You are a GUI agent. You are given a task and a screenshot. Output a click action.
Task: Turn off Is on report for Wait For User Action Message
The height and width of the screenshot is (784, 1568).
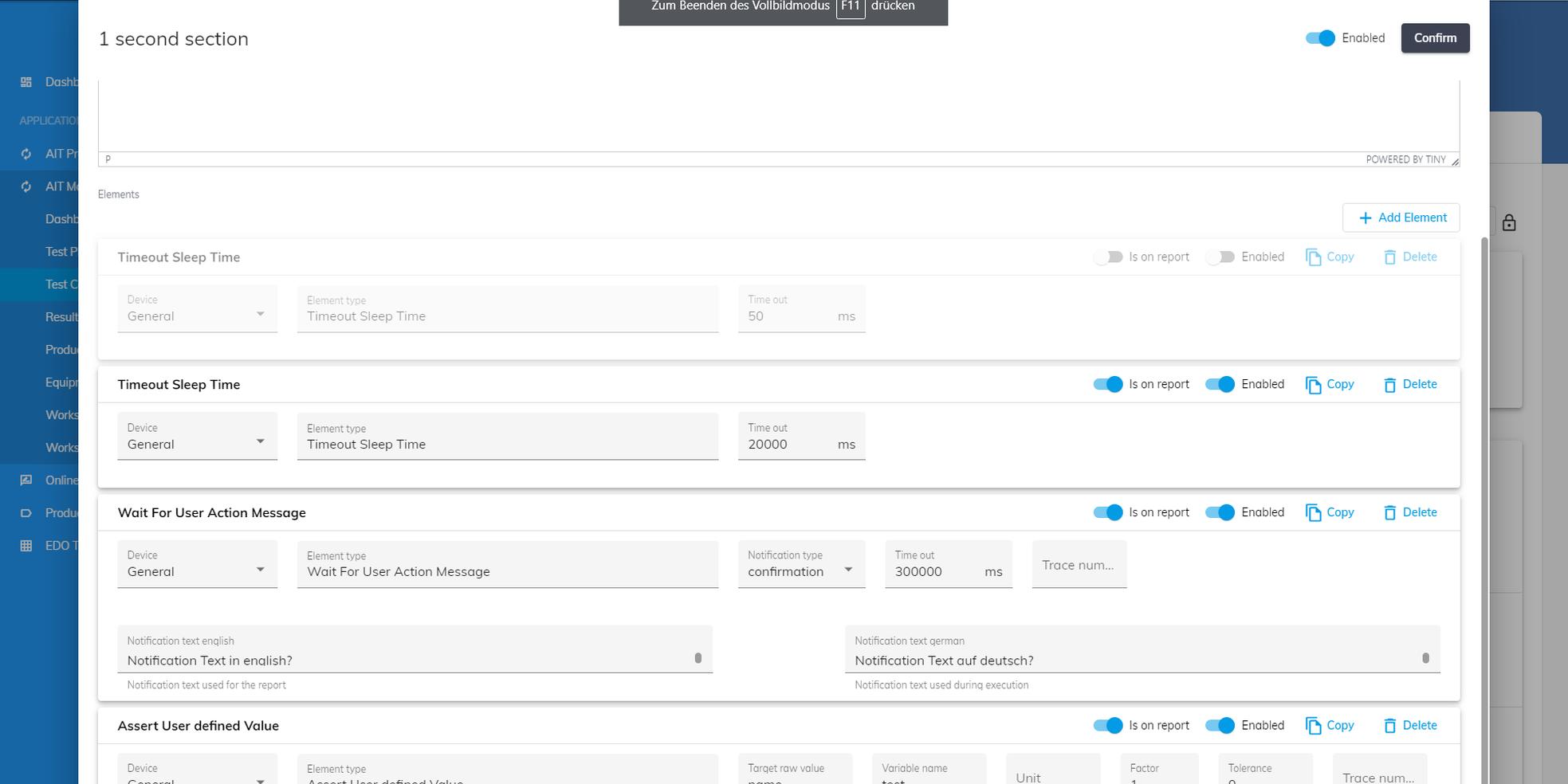coord(1108,512)
